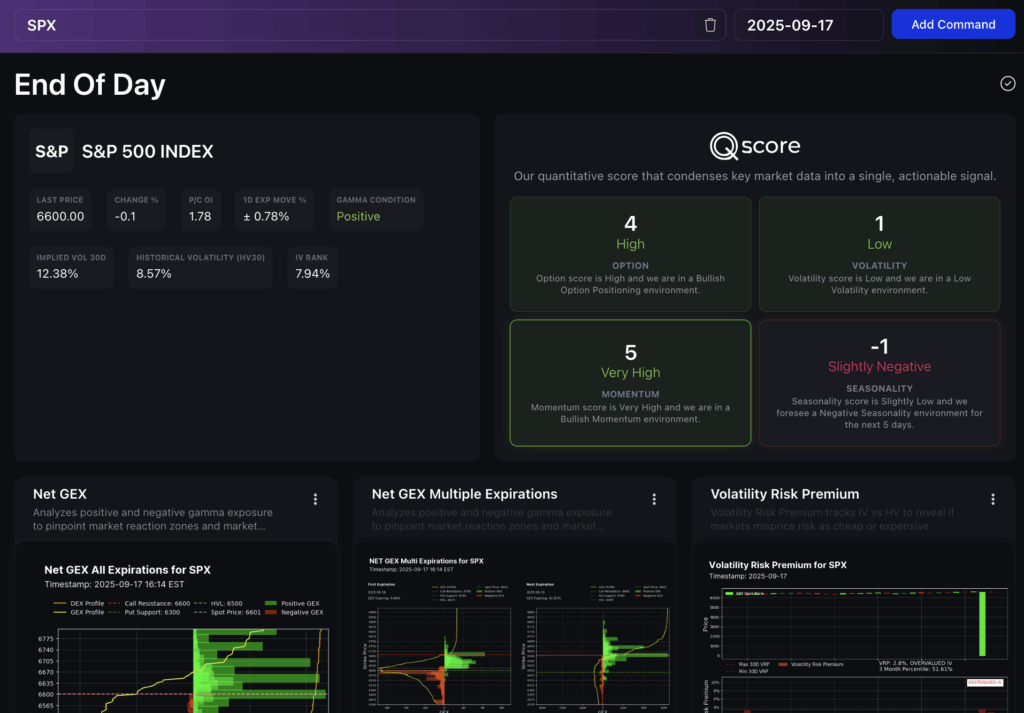Click the Last Price 6600.00 value
The height and width of the screenshot is (713, 1024).
click(x=60, y=216)
